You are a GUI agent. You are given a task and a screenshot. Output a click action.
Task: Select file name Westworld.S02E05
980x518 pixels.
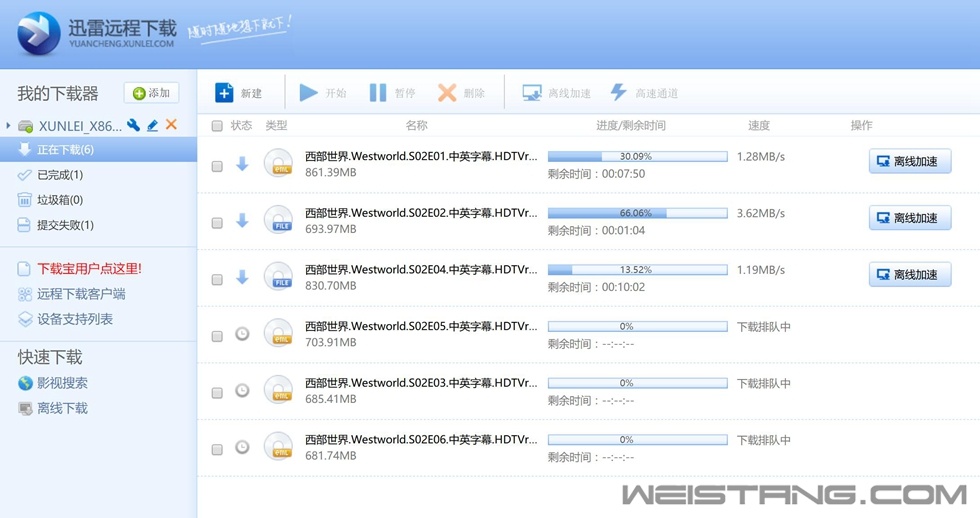coord(421,326)
